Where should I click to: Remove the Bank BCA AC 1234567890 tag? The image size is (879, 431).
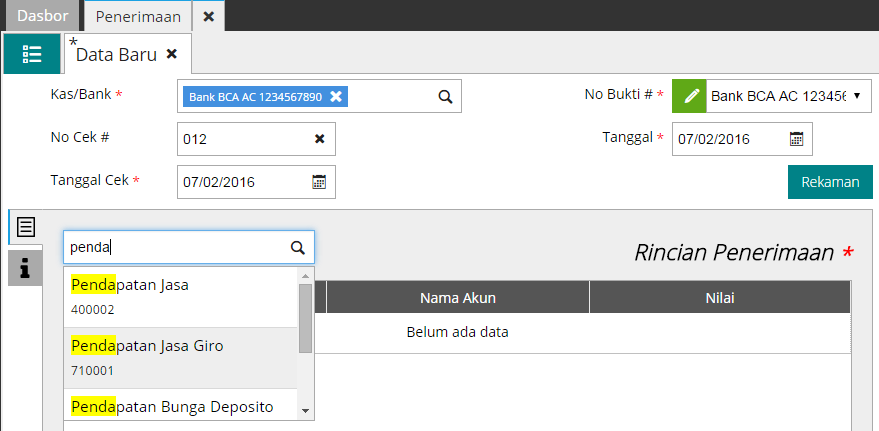point(337,97)
